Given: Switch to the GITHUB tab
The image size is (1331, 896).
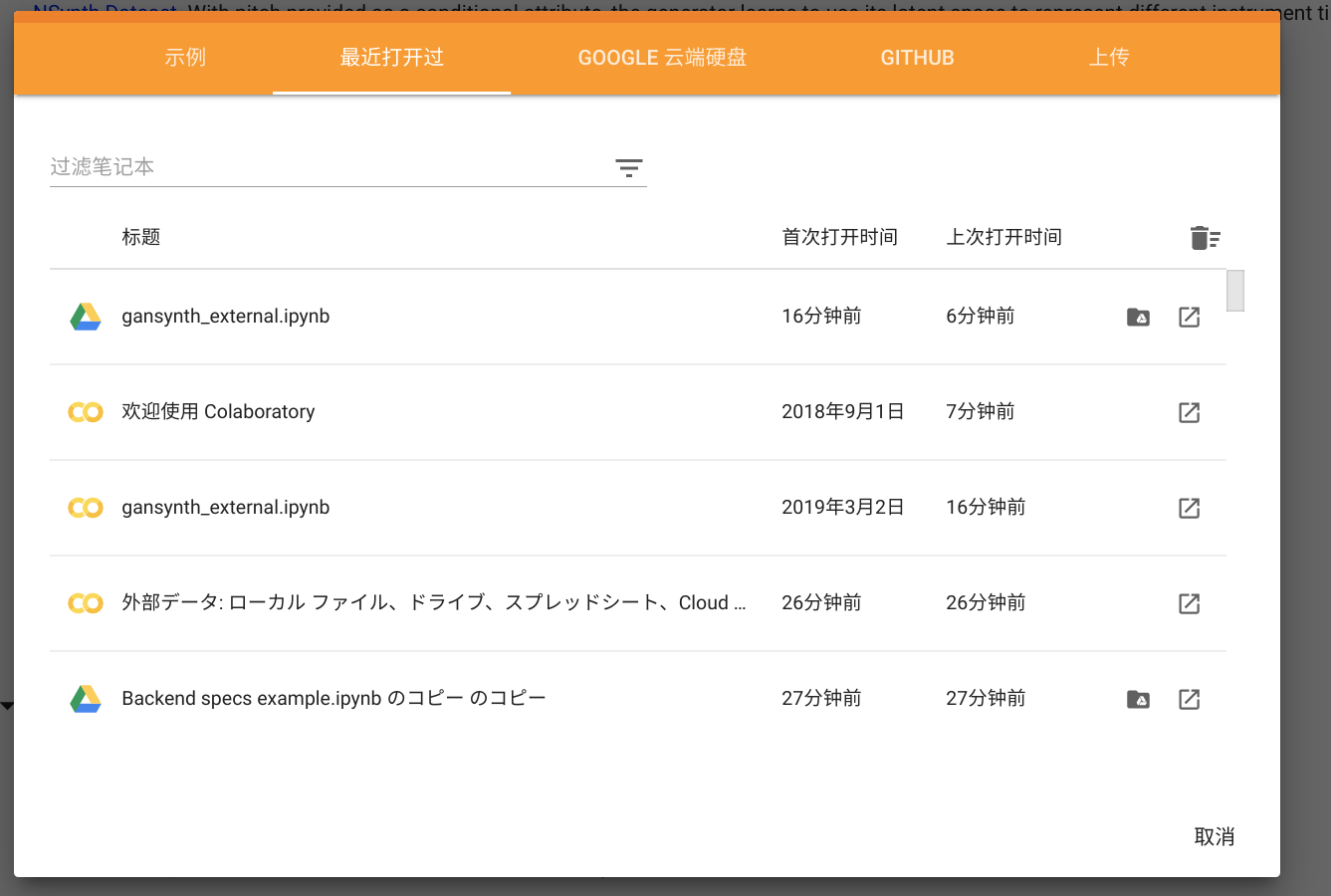Looking at the screenshot, I should tap(917, 58).
